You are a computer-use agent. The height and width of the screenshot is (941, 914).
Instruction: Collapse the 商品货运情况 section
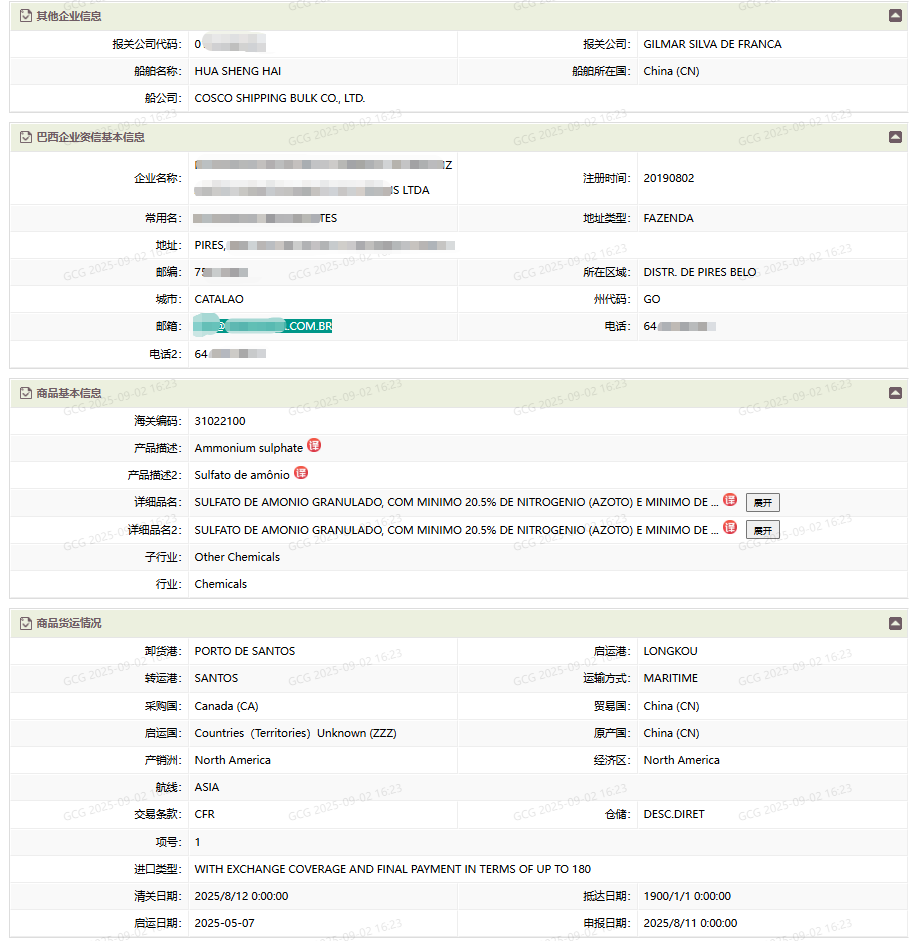point(895,623)
